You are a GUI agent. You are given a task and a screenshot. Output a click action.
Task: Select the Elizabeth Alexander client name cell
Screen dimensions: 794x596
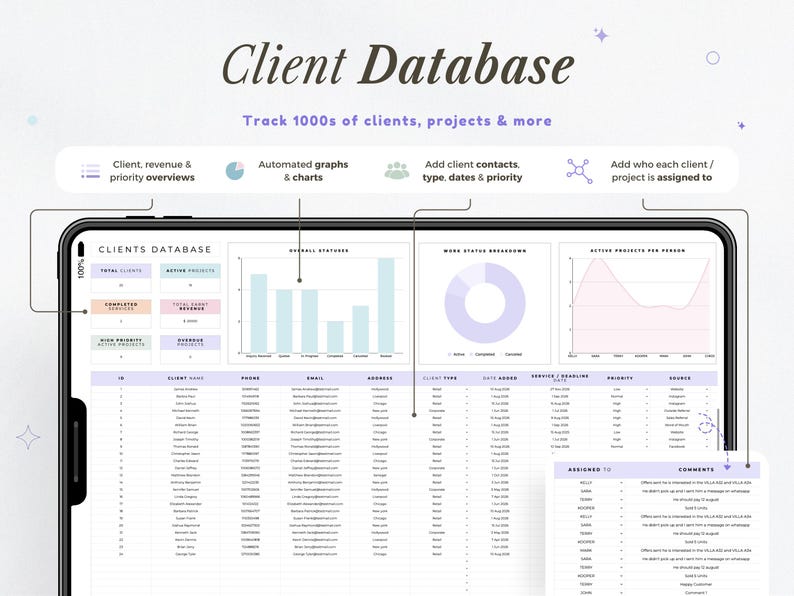tap(186, 504)
